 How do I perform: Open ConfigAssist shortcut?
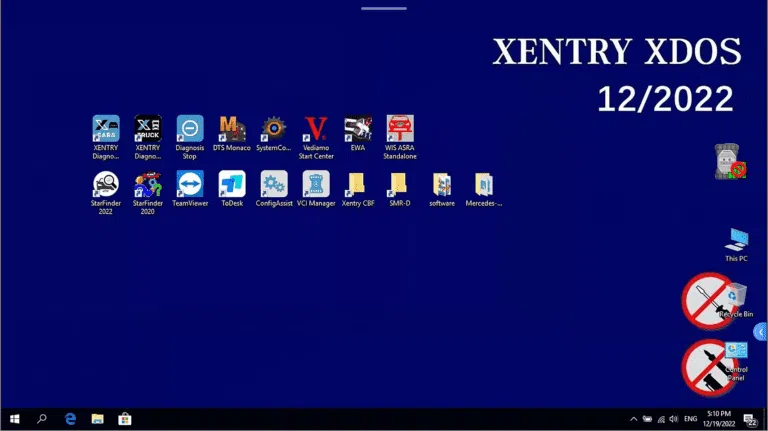click(274, 189)
